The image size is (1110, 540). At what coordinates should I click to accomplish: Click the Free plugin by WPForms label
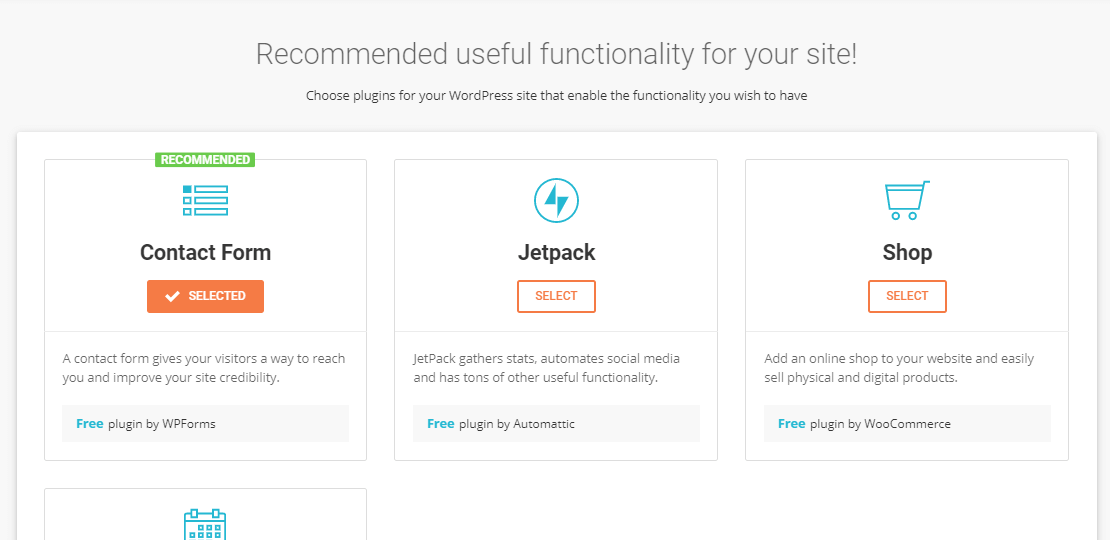pos(146,424)
